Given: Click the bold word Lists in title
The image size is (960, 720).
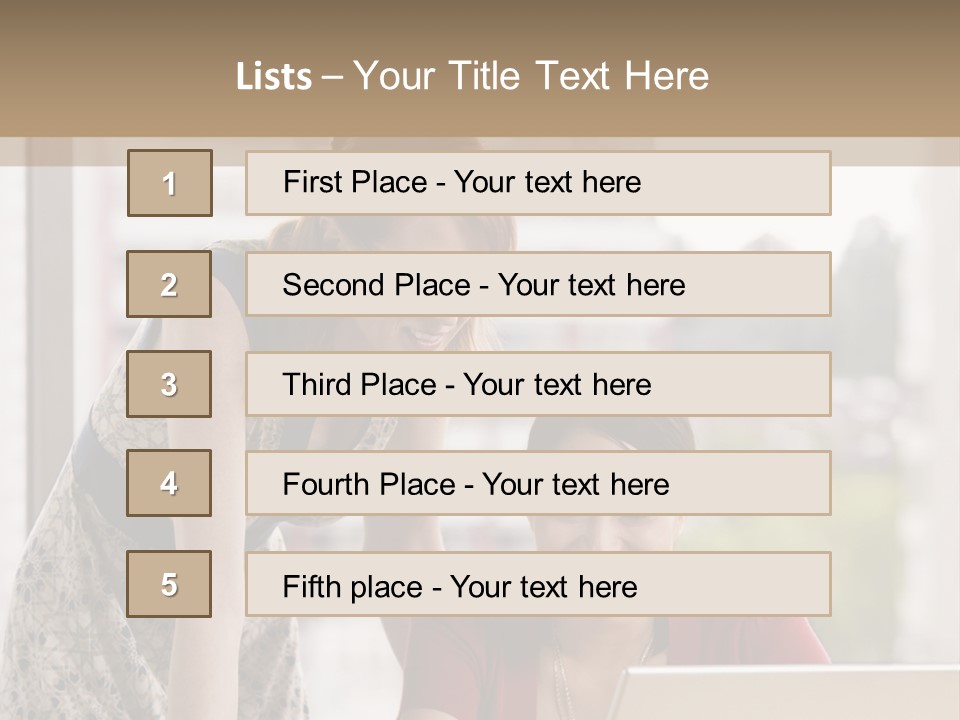Looking at the screenshot, I should [x=274, y=77].
